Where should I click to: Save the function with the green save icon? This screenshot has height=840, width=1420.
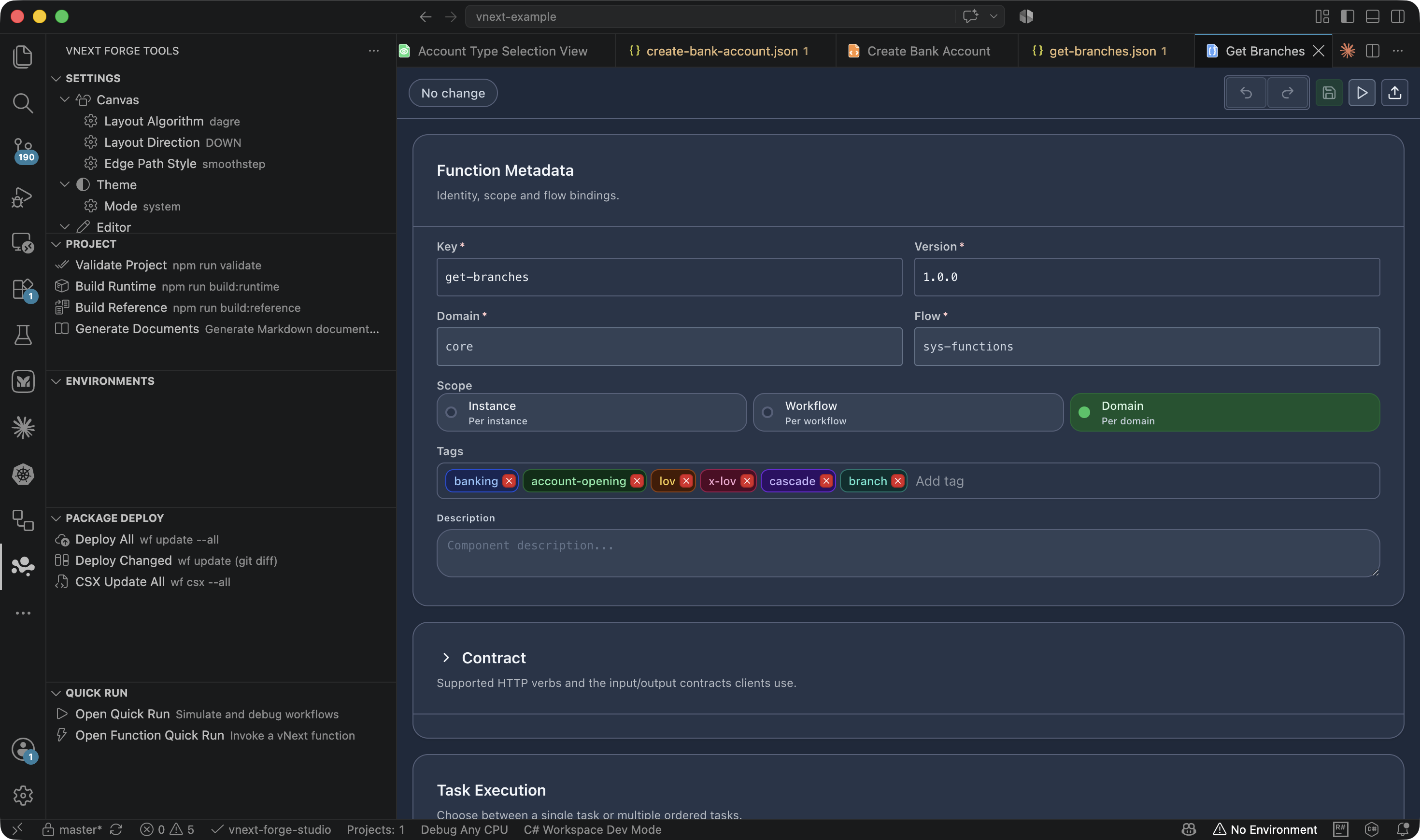(x=1329, y=93)
